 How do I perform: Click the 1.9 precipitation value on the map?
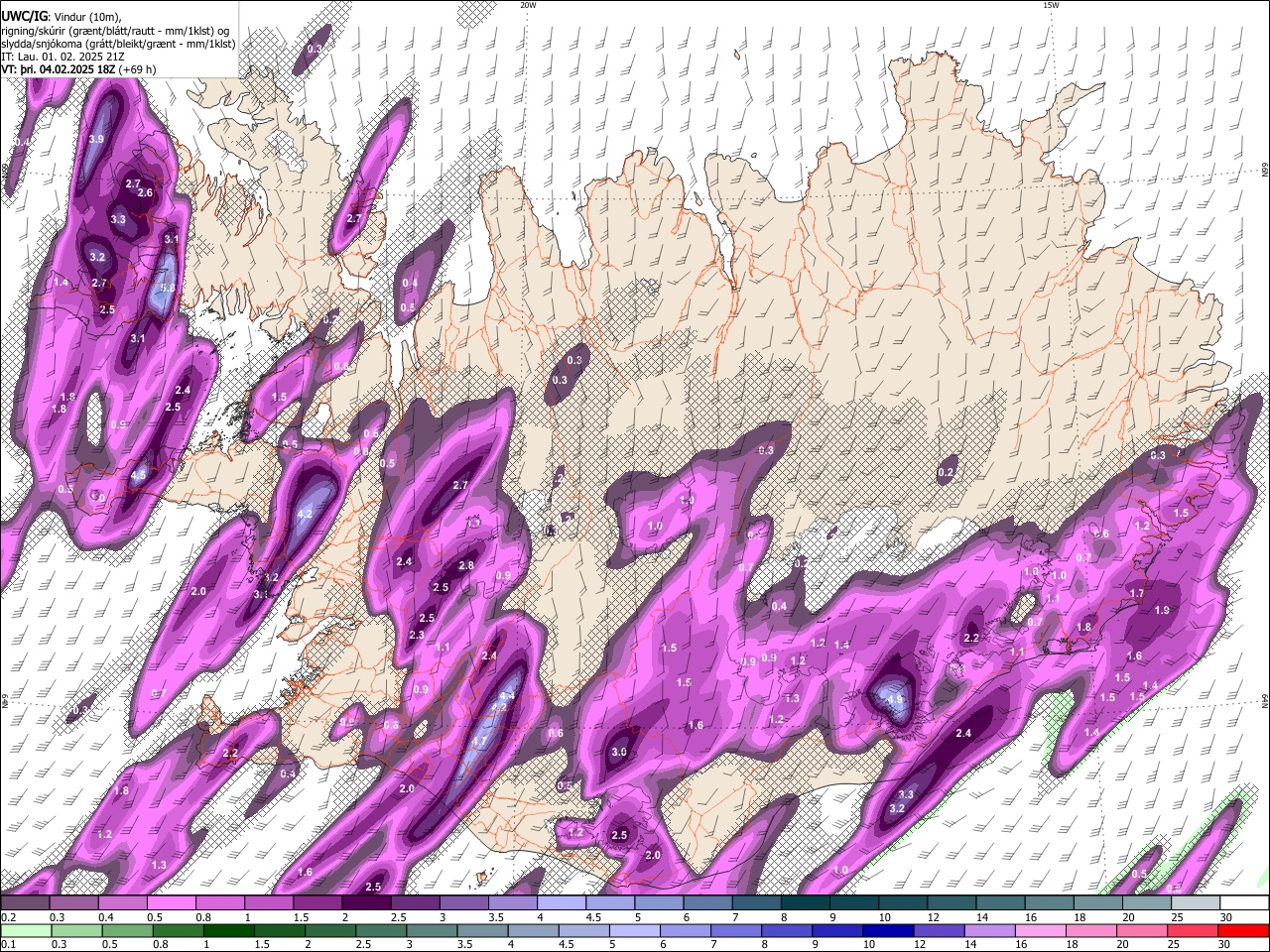pos(1163,610)
